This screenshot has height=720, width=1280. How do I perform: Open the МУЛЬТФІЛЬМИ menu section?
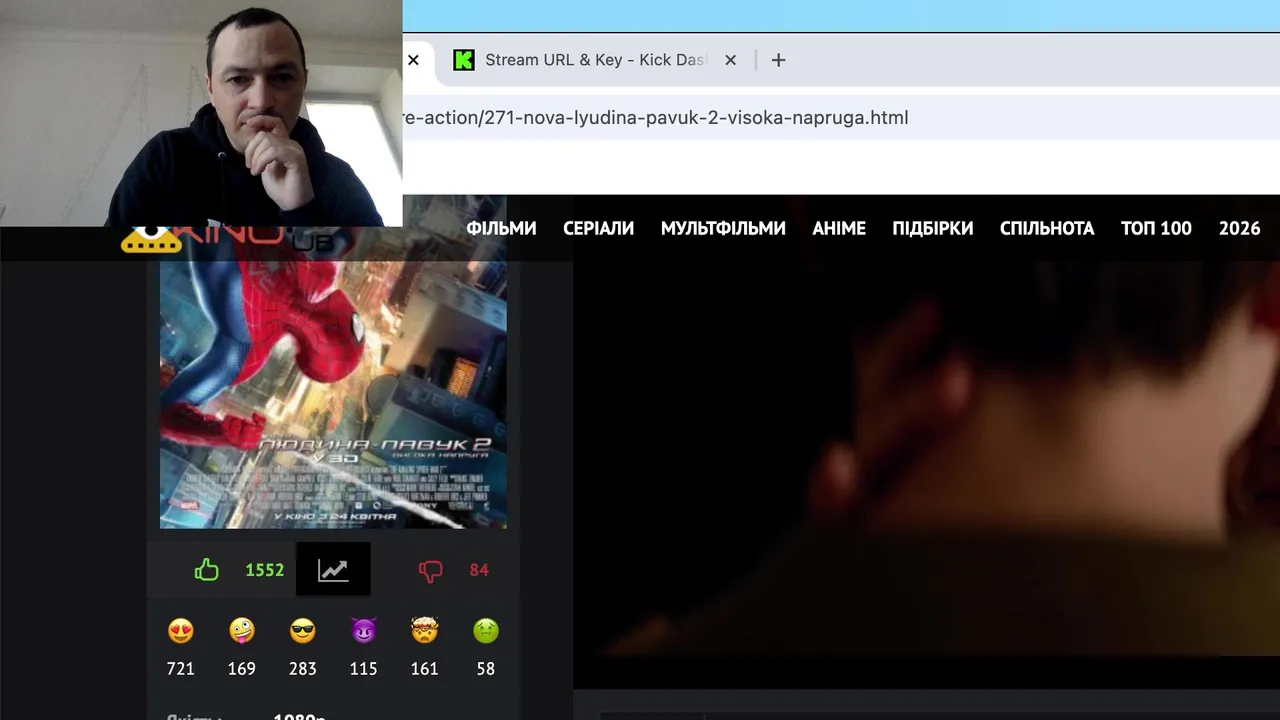723,228
